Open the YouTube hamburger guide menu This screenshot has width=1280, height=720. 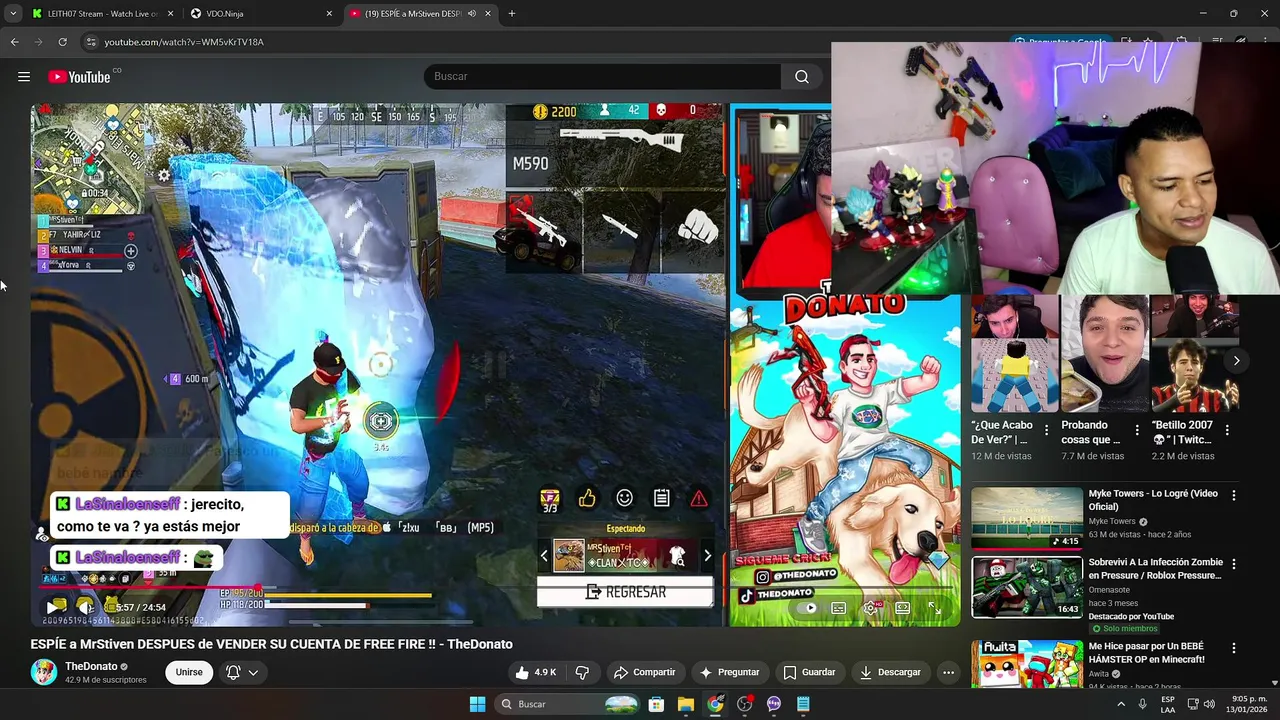pos(24,77)
